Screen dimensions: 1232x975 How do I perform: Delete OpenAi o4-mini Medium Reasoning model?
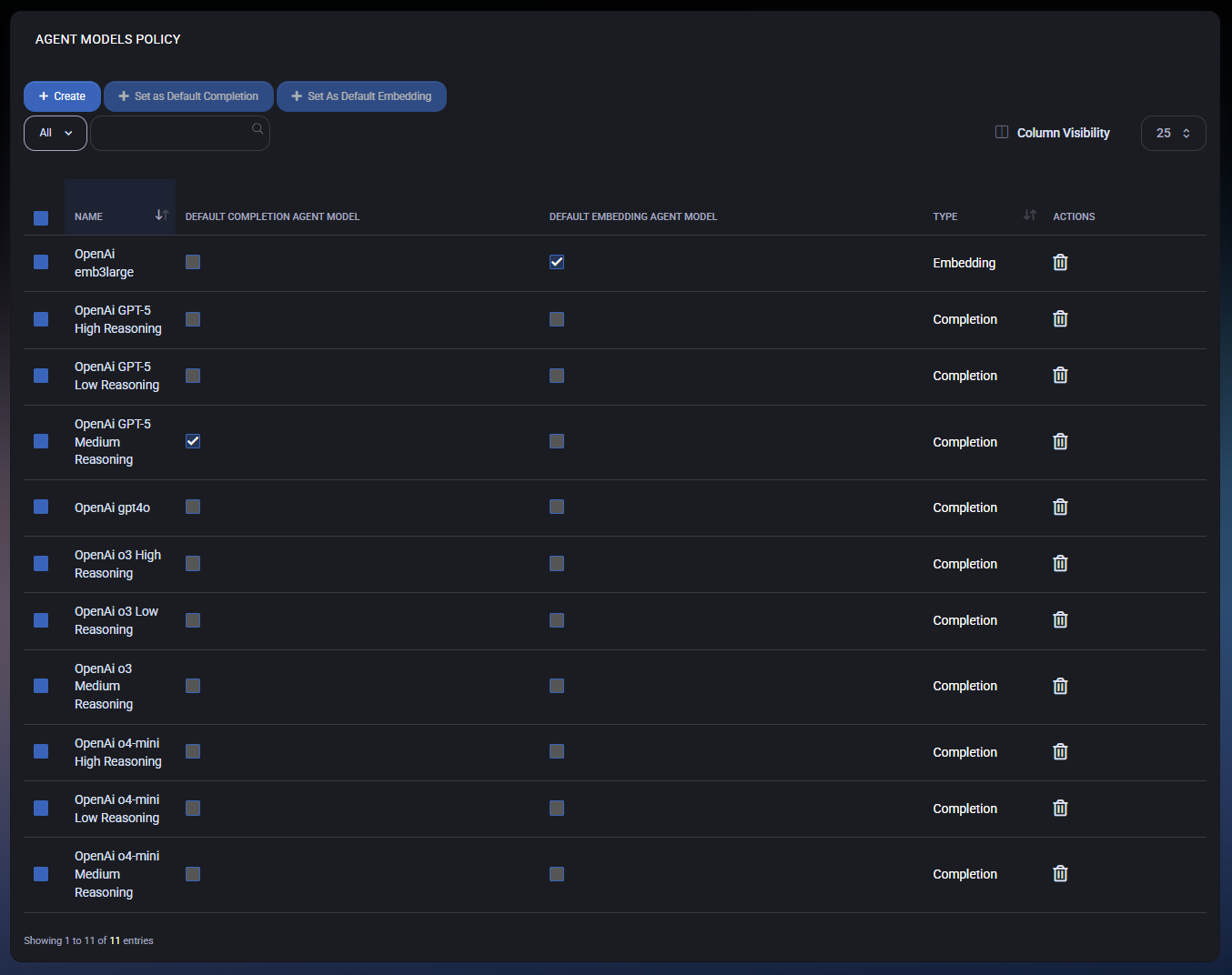pyautogui.click(x=1060, y=874)
